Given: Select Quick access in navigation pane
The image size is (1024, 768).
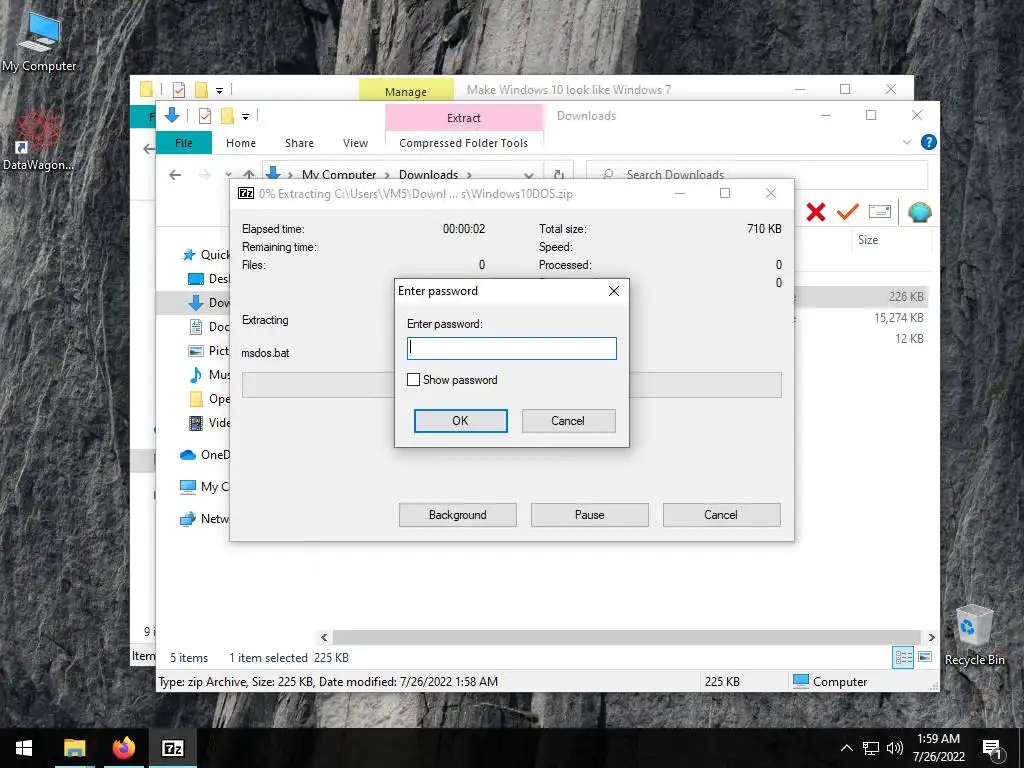Looking at the screenshot, I should click(x=206, y=255).
